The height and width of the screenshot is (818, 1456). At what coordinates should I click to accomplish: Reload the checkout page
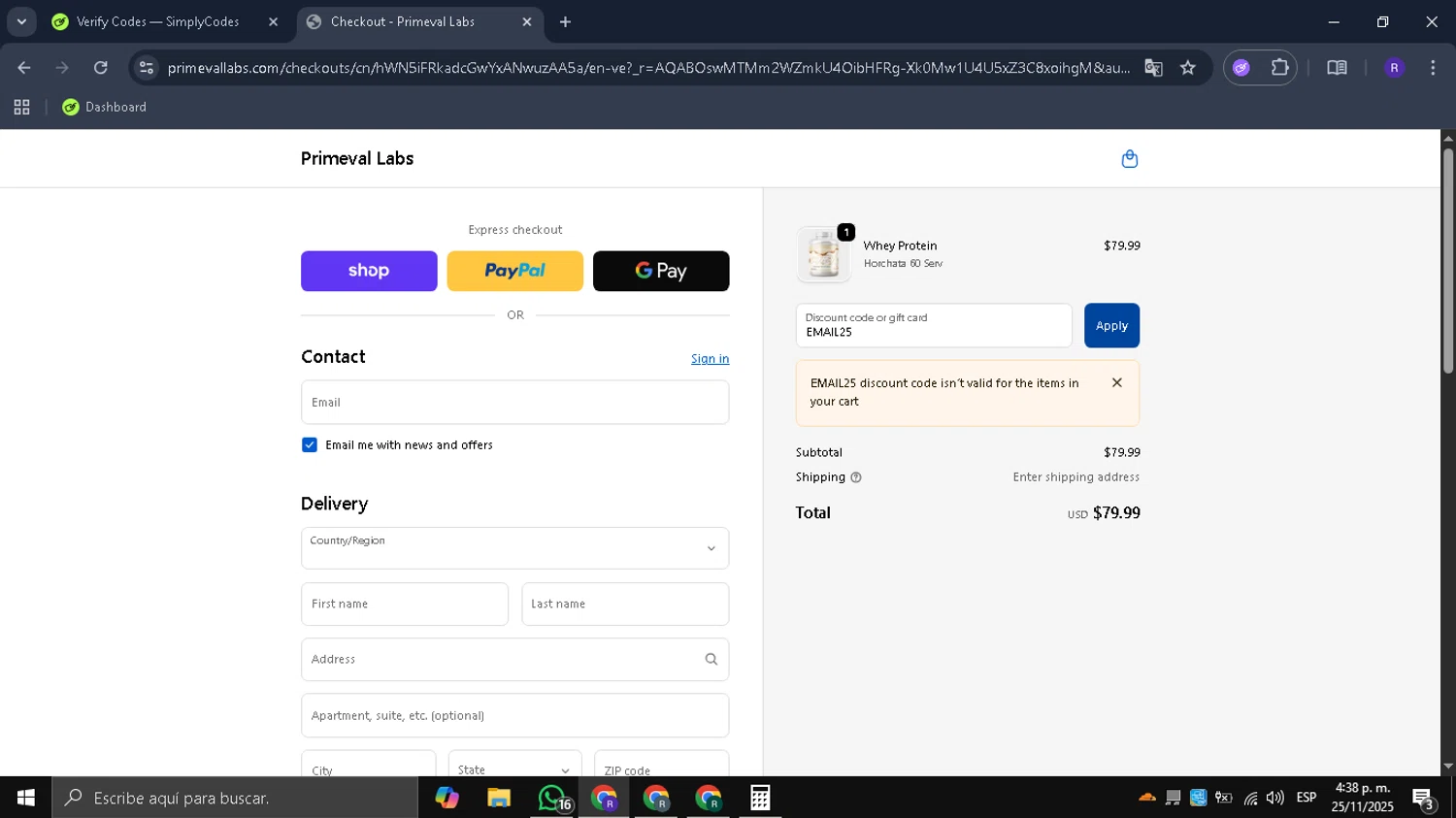[101, 68]
